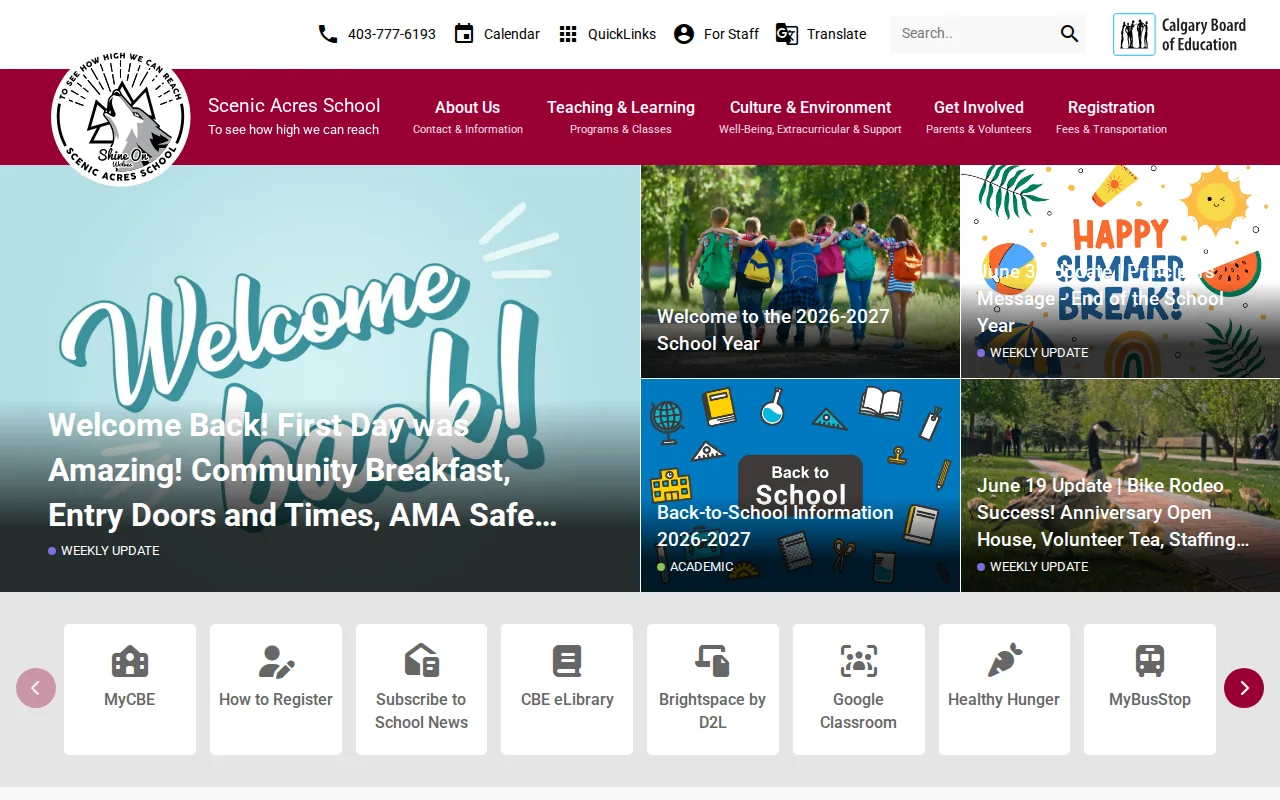Click the Brightspace by D2L devices icon
The width and height of the screenshot is (1280, 800).
[x=713, y=661]
